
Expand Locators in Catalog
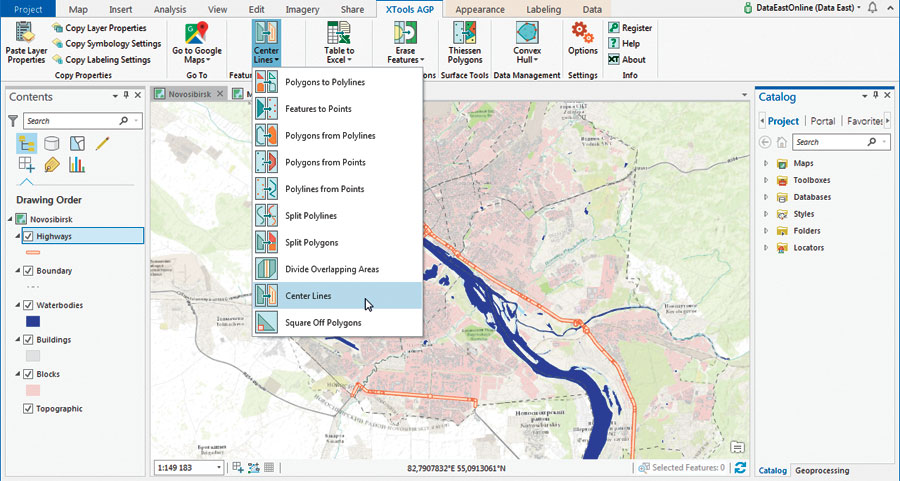click(766, 247)
